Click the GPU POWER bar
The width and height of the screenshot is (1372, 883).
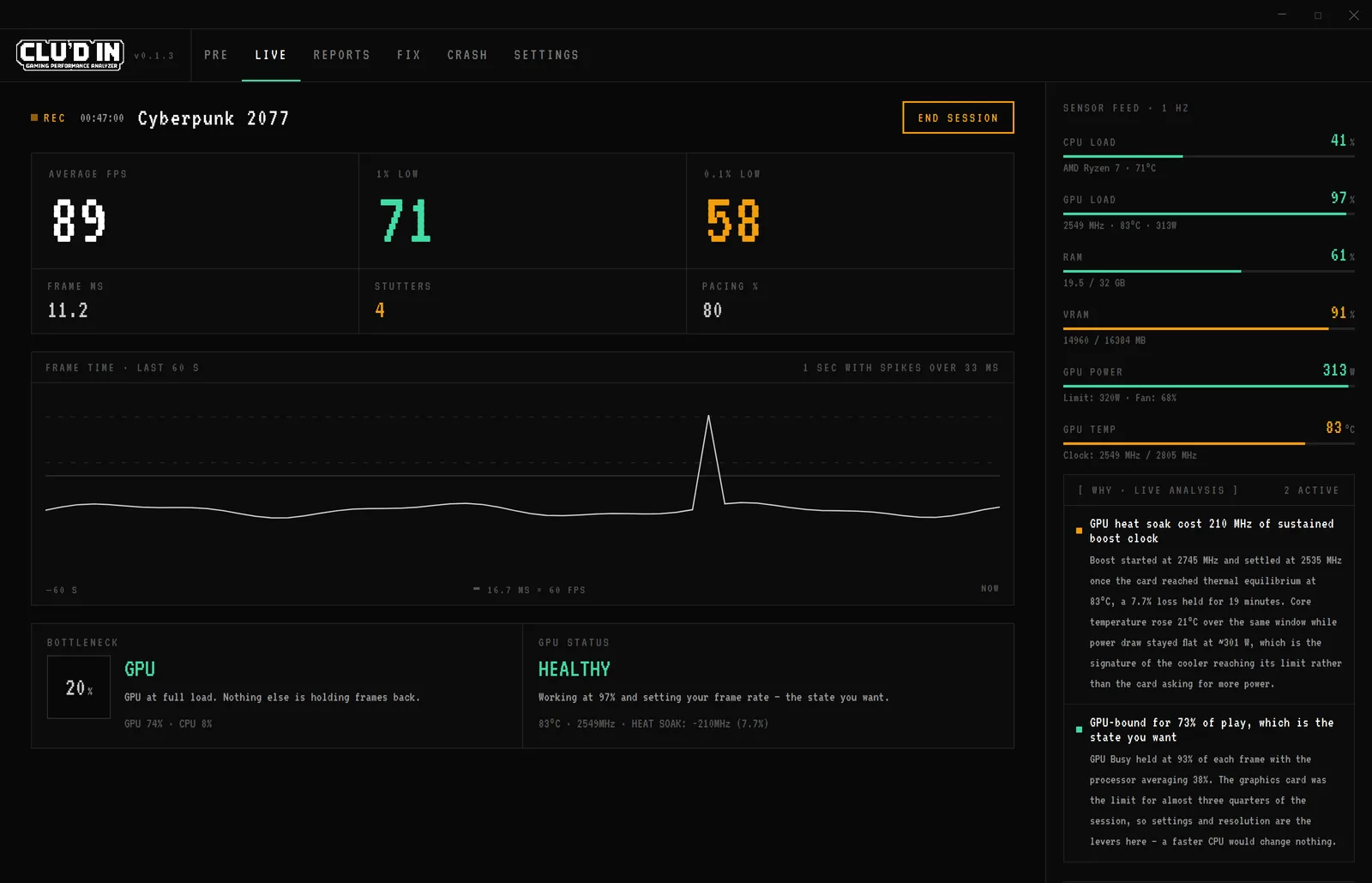coord(1209,386)
